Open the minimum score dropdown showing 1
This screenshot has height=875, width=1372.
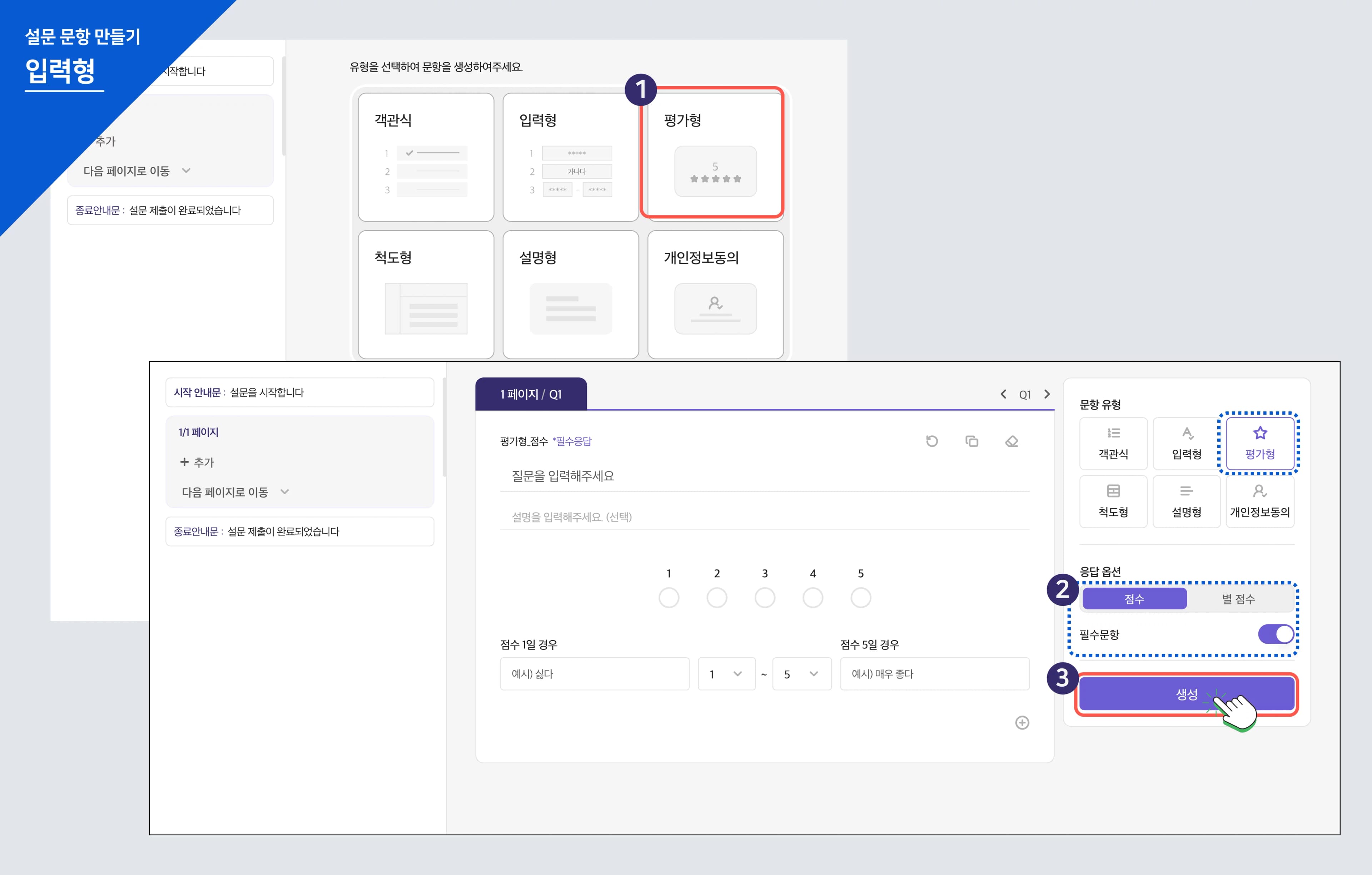(x=726, y=674)
